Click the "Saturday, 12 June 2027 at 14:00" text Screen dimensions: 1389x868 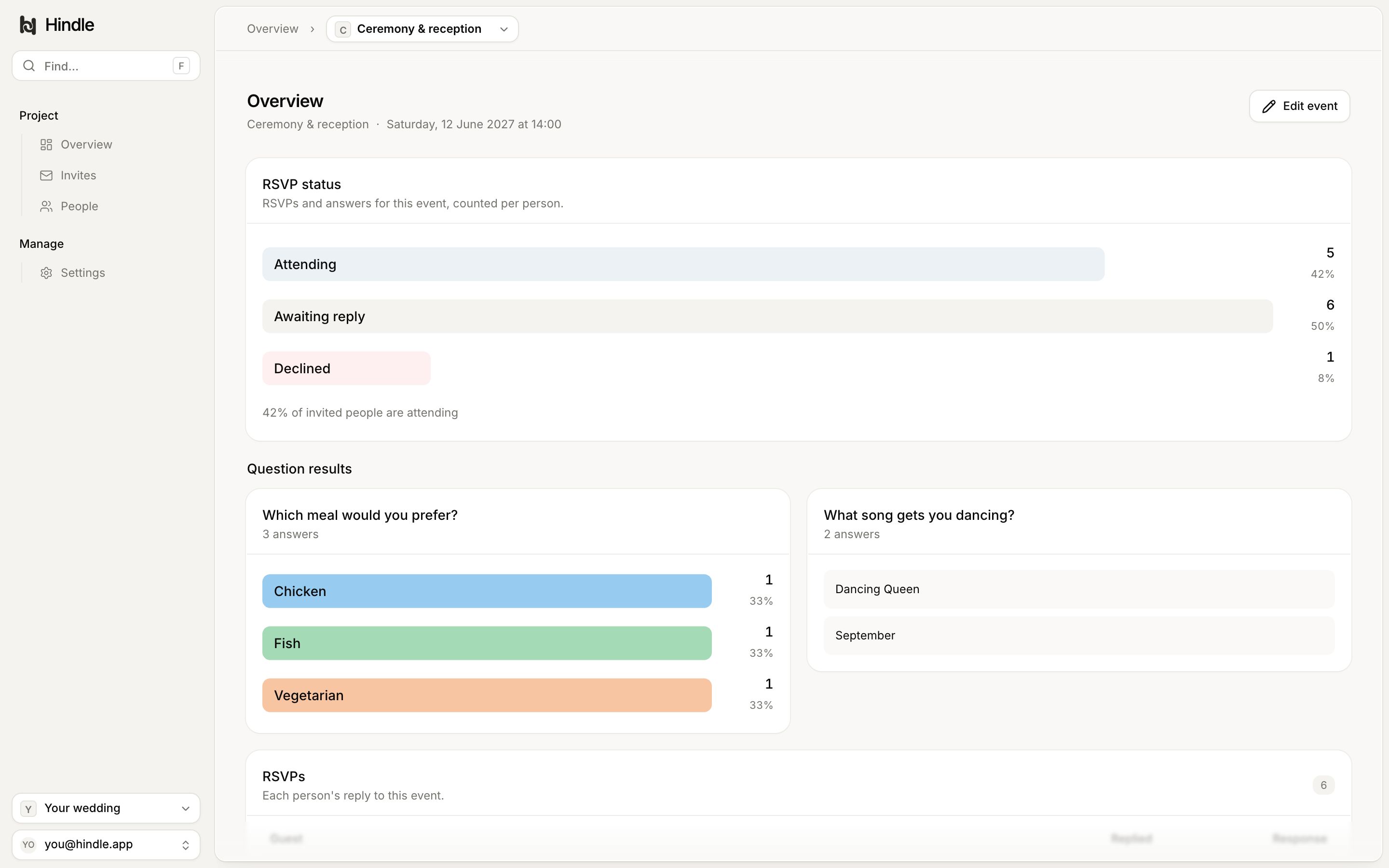pyautogui.click(x=474, y=124)
